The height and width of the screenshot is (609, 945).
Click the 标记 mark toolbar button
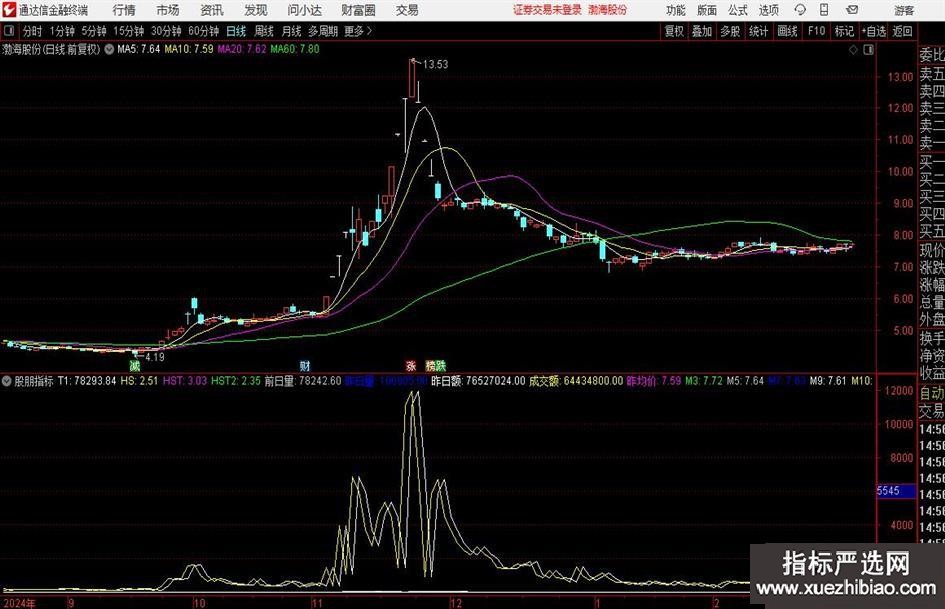[x=844, y=31]
